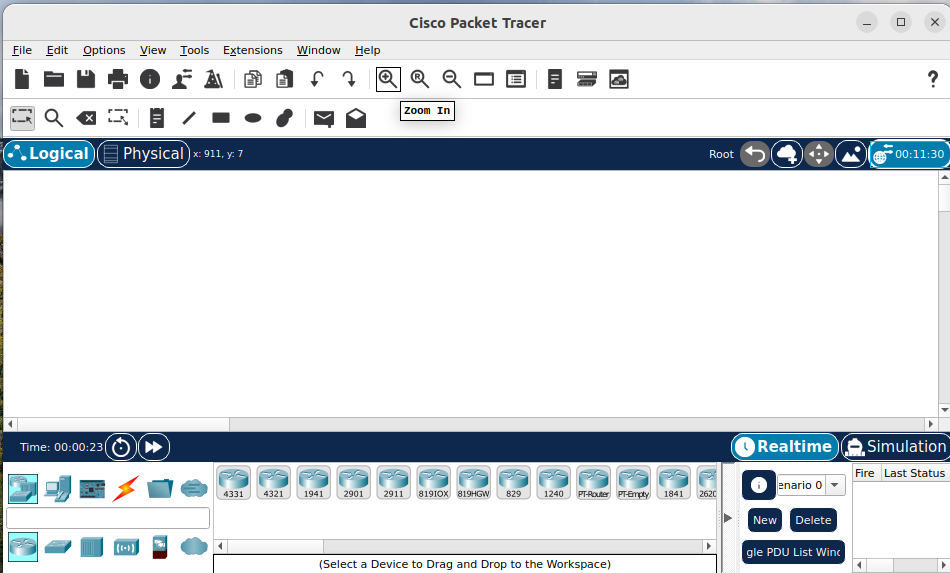The width and height of the screenshot is (950, 573).
Task: Open a file using the folder icon
Action: [54, 79]
